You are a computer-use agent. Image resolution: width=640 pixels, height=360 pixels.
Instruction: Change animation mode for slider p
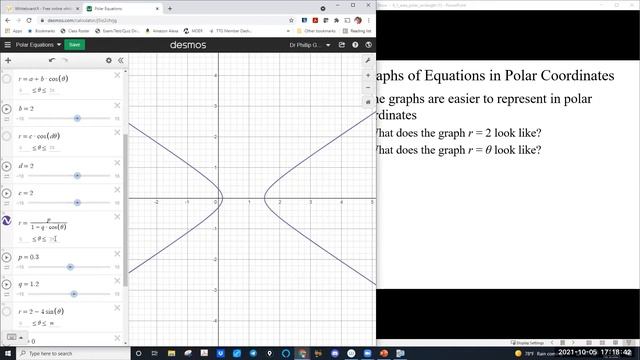(7, 267)
